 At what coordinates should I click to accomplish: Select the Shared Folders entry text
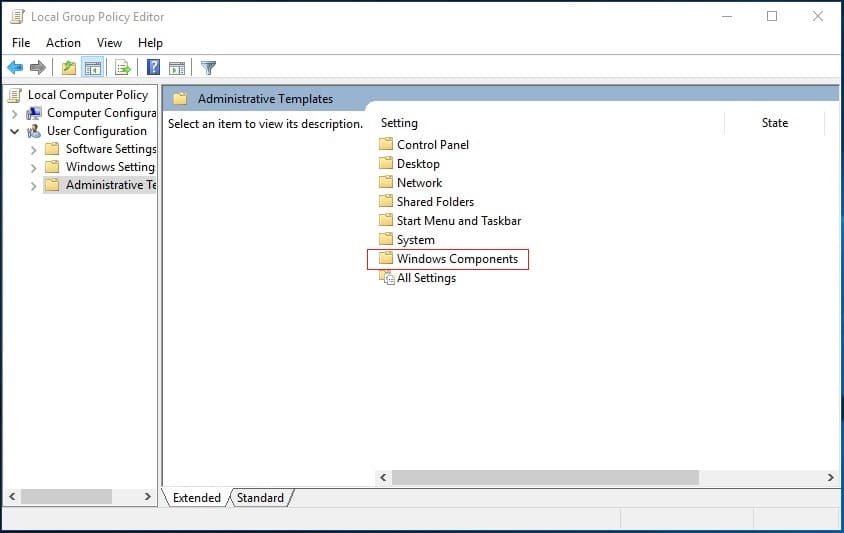click(435, 201)
